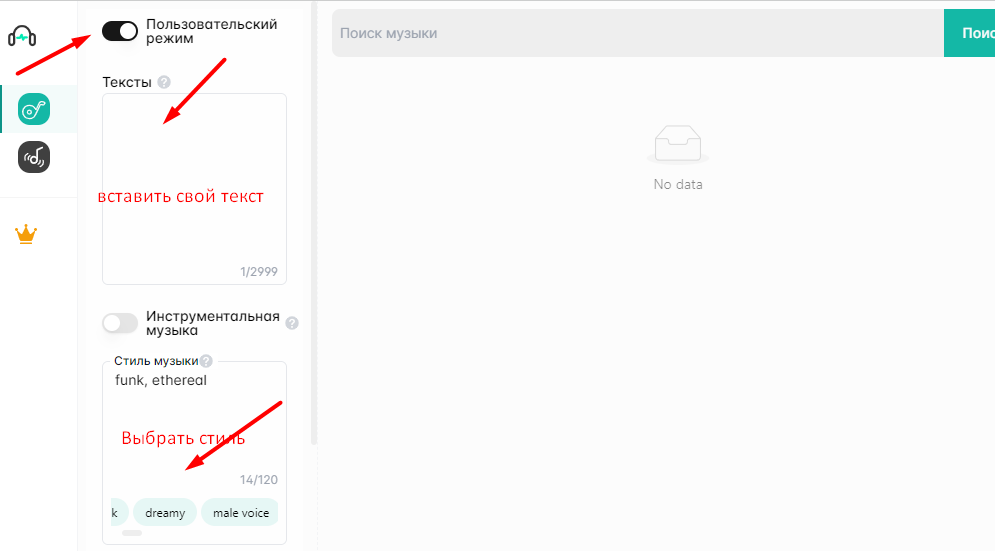Click the style tags horizontal scrollbar
995x551 pixels.
(x=132, y=533)
